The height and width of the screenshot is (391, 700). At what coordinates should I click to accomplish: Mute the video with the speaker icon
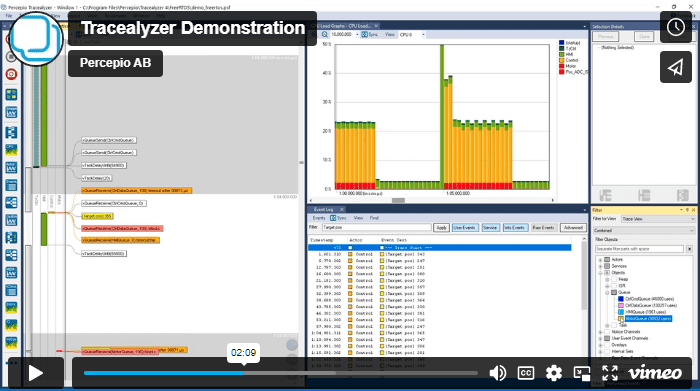click(x=498, y=373)
